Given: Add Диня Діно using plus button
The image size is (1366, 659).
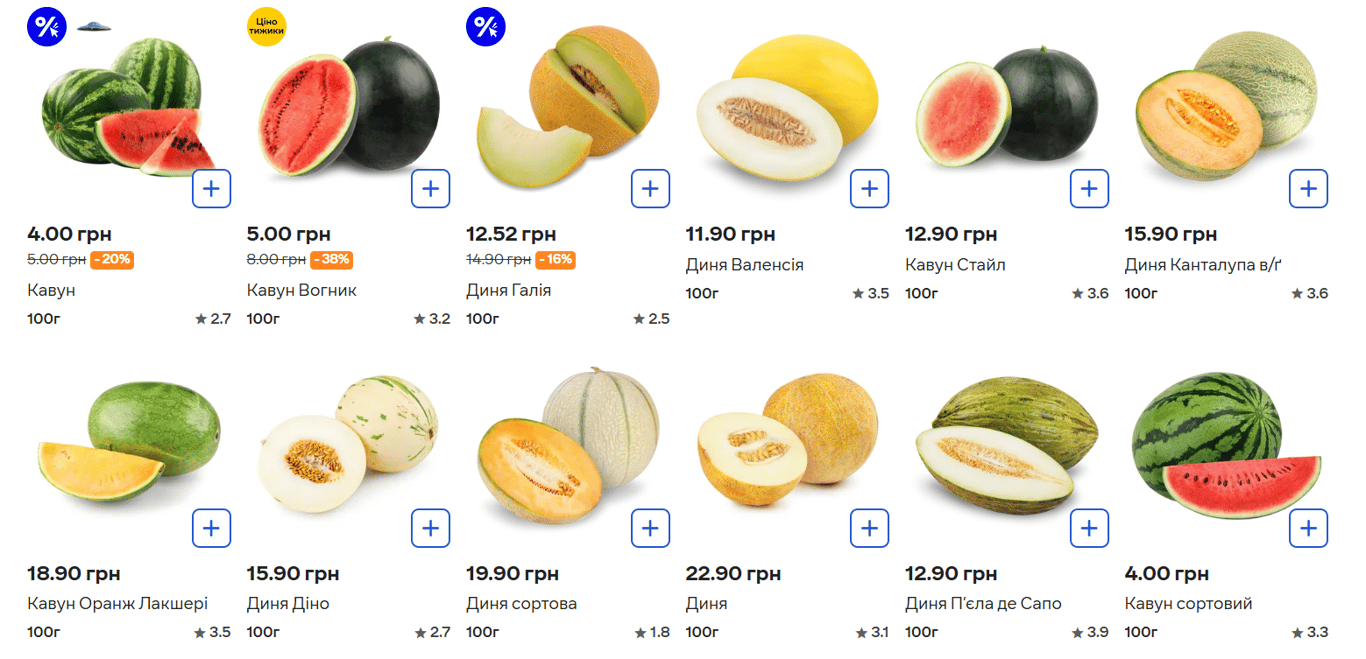Looking at the screenshot, I should 431,528.
